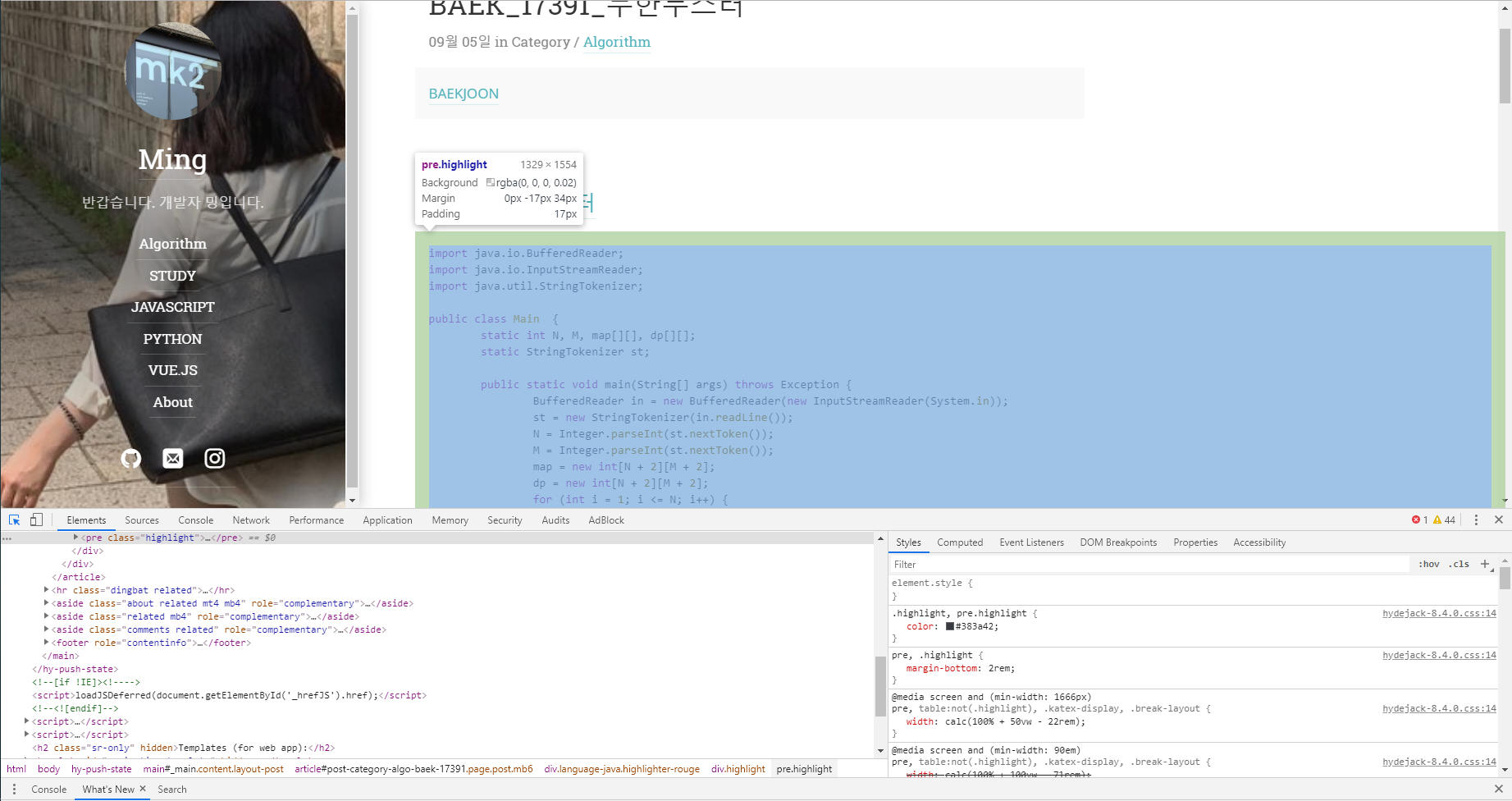Viewport: 1512px width, 801px height.
Task: Open the Audits panel tab
Action: pyautogui.click(x=555, y=520)
